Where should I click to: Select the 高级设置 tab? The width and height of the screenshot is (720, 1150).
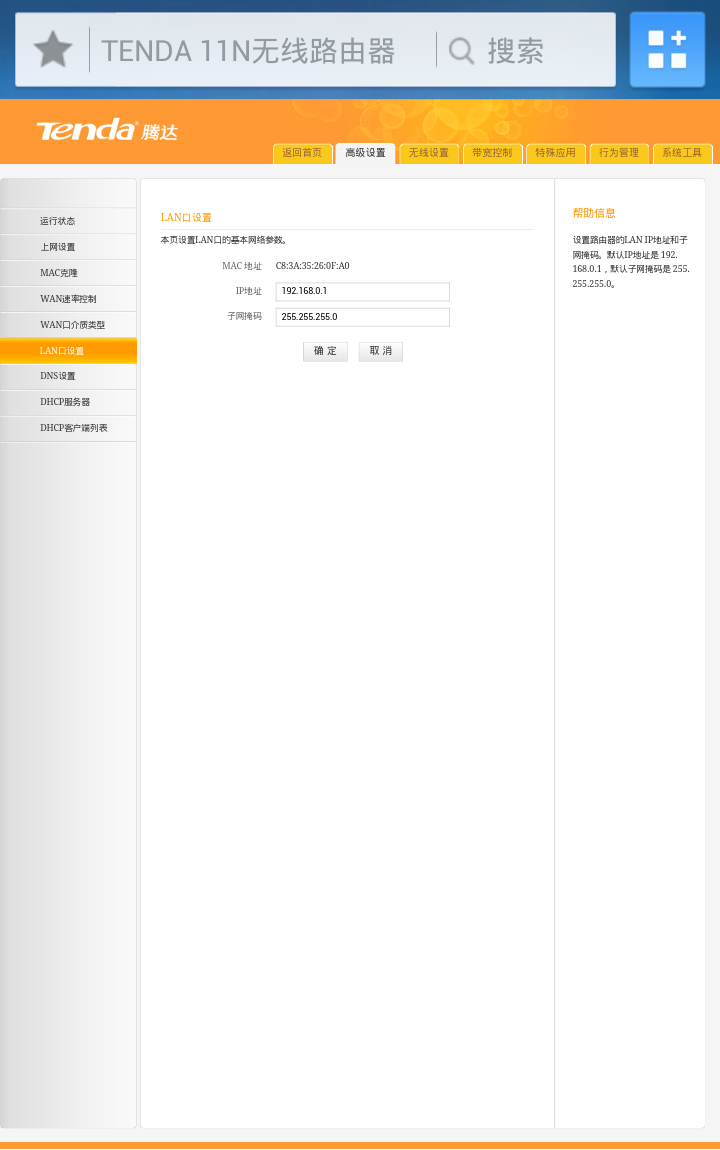pos(365,153)
